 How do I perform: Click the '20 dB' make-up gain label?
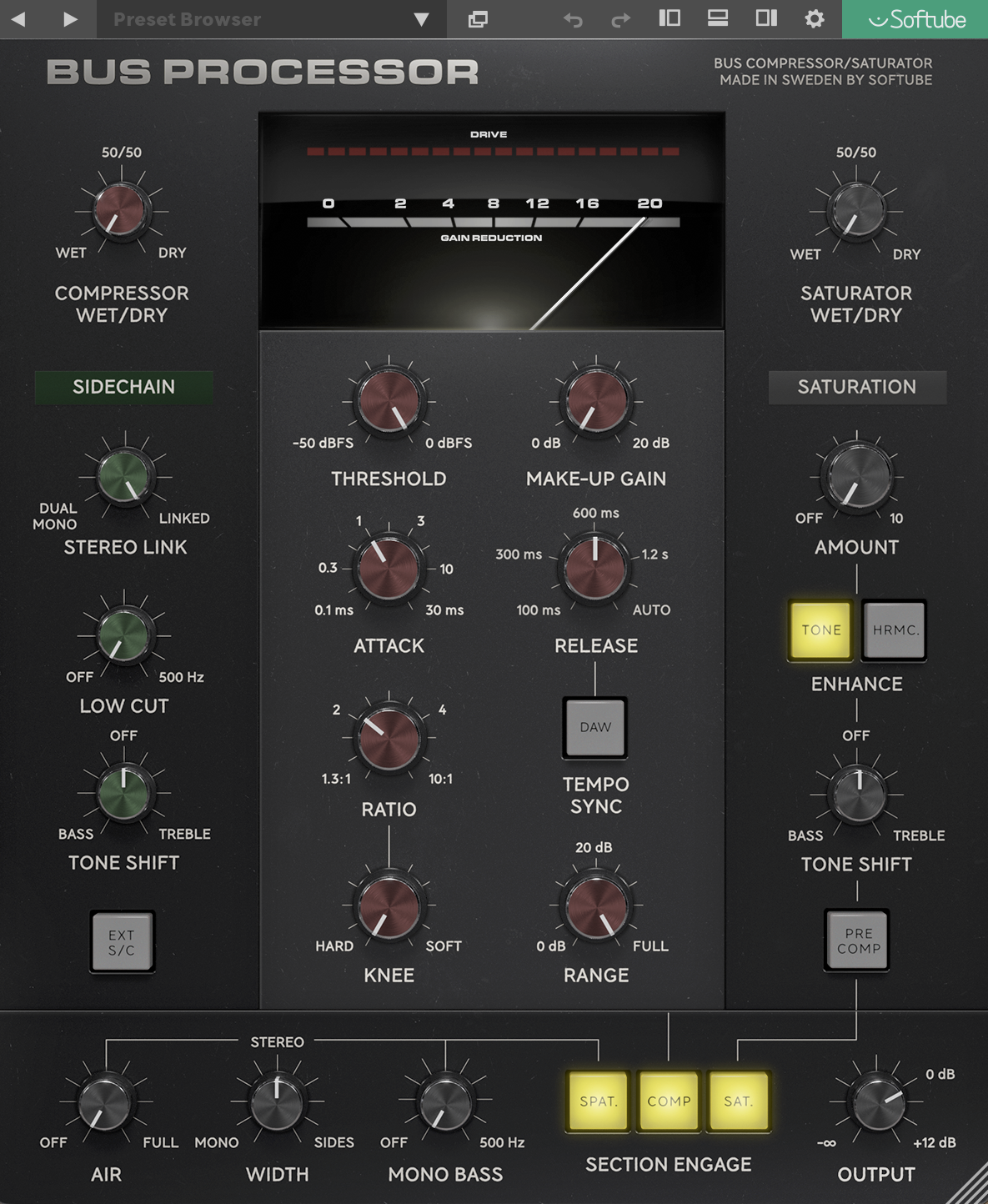tap(651, 443)
